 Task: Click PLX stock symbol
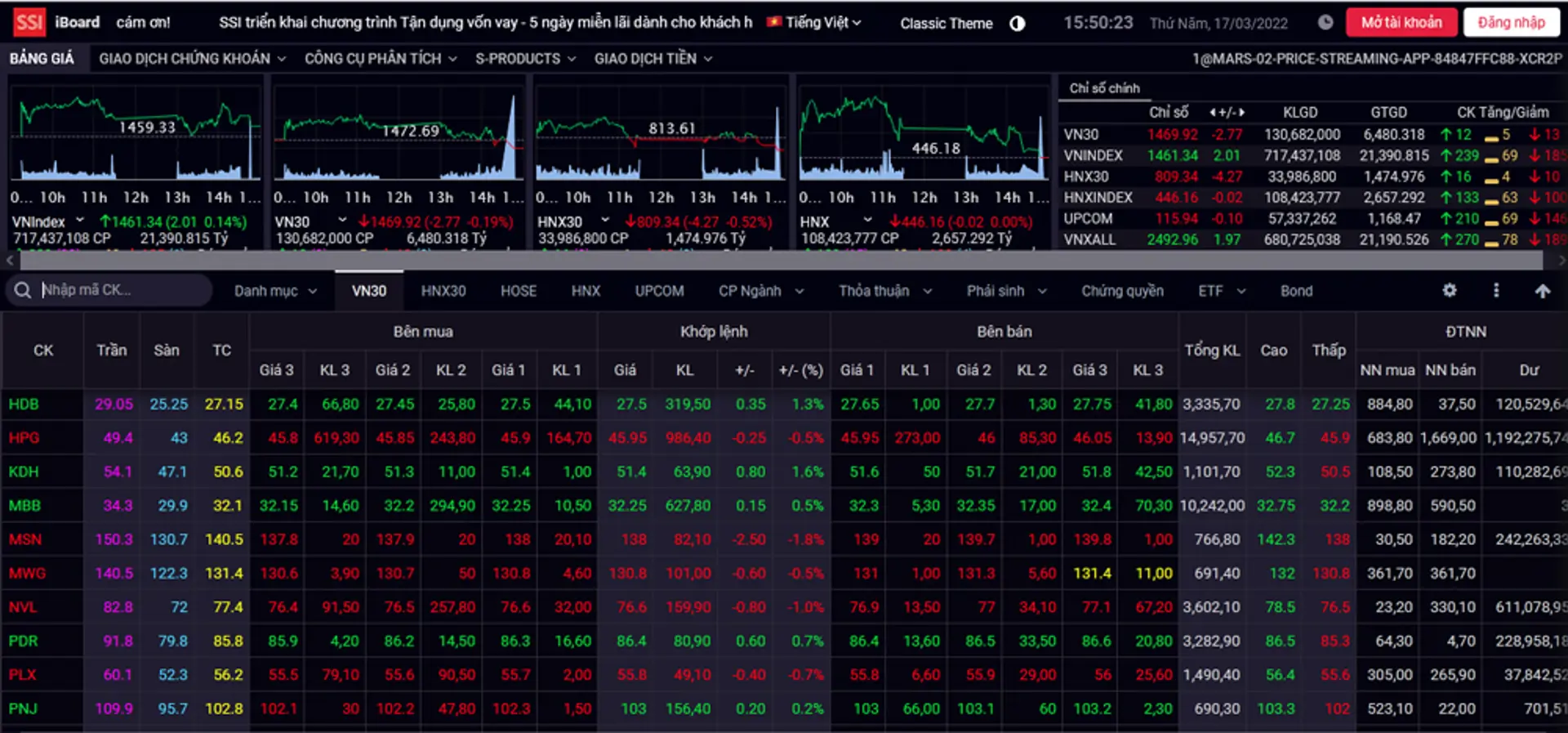click(22, 675)
